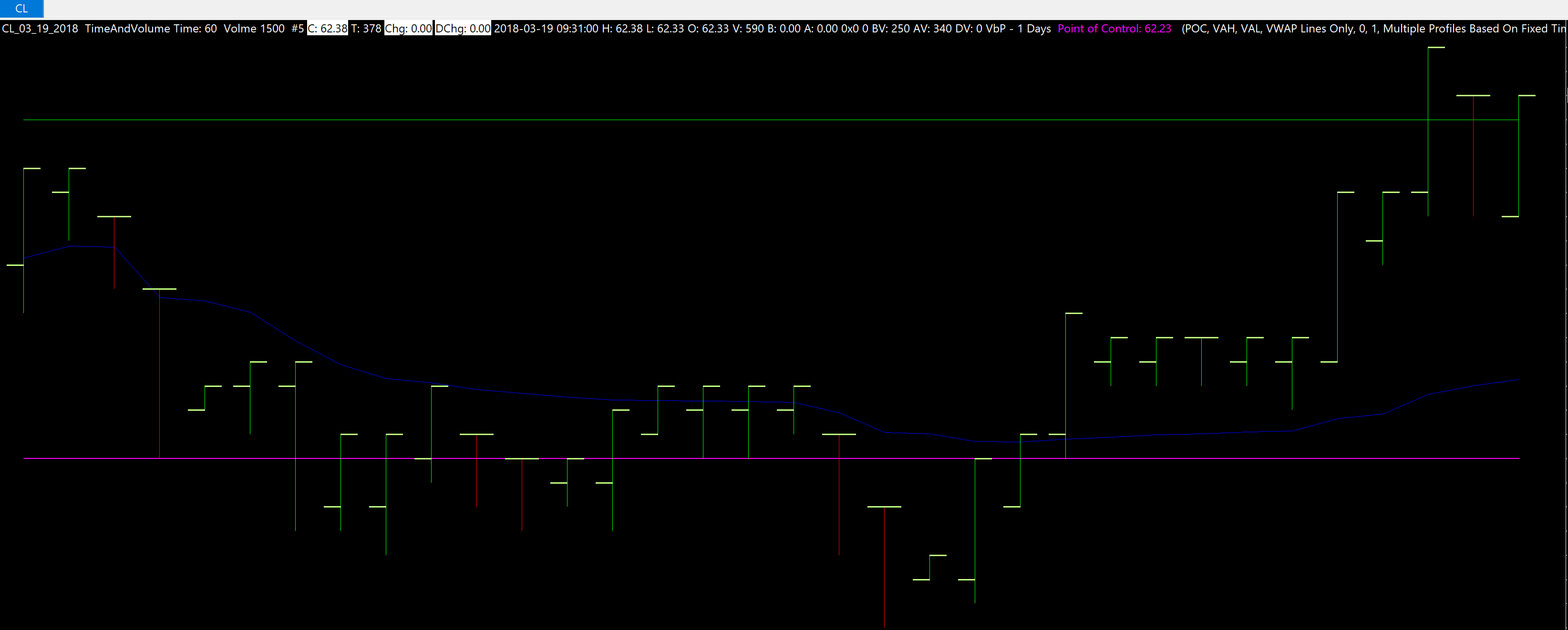Switch to the CL chart tab
The height and width of the screenshot is (630, 1568).
point(21,9)
